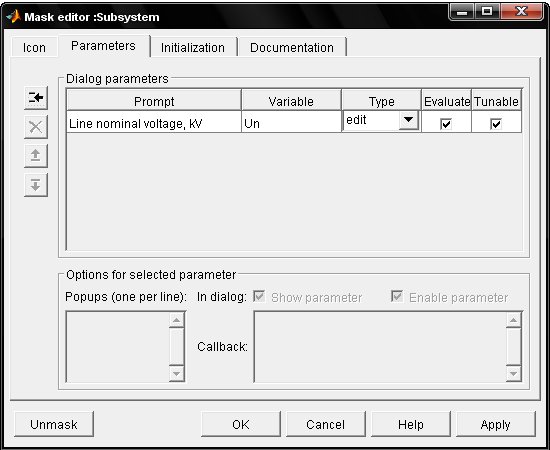Image resolution: width=550 pixels, height=450 pixels.
Task: Click the Move parameter down icon
Action: pos(36,184)
